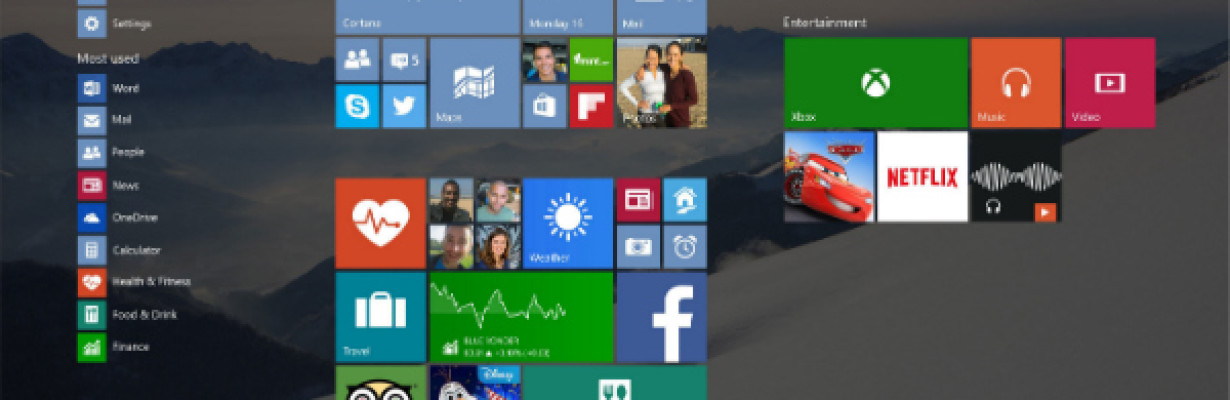
Task: Open the Cars racing game tile
Action: pos(829,176)
